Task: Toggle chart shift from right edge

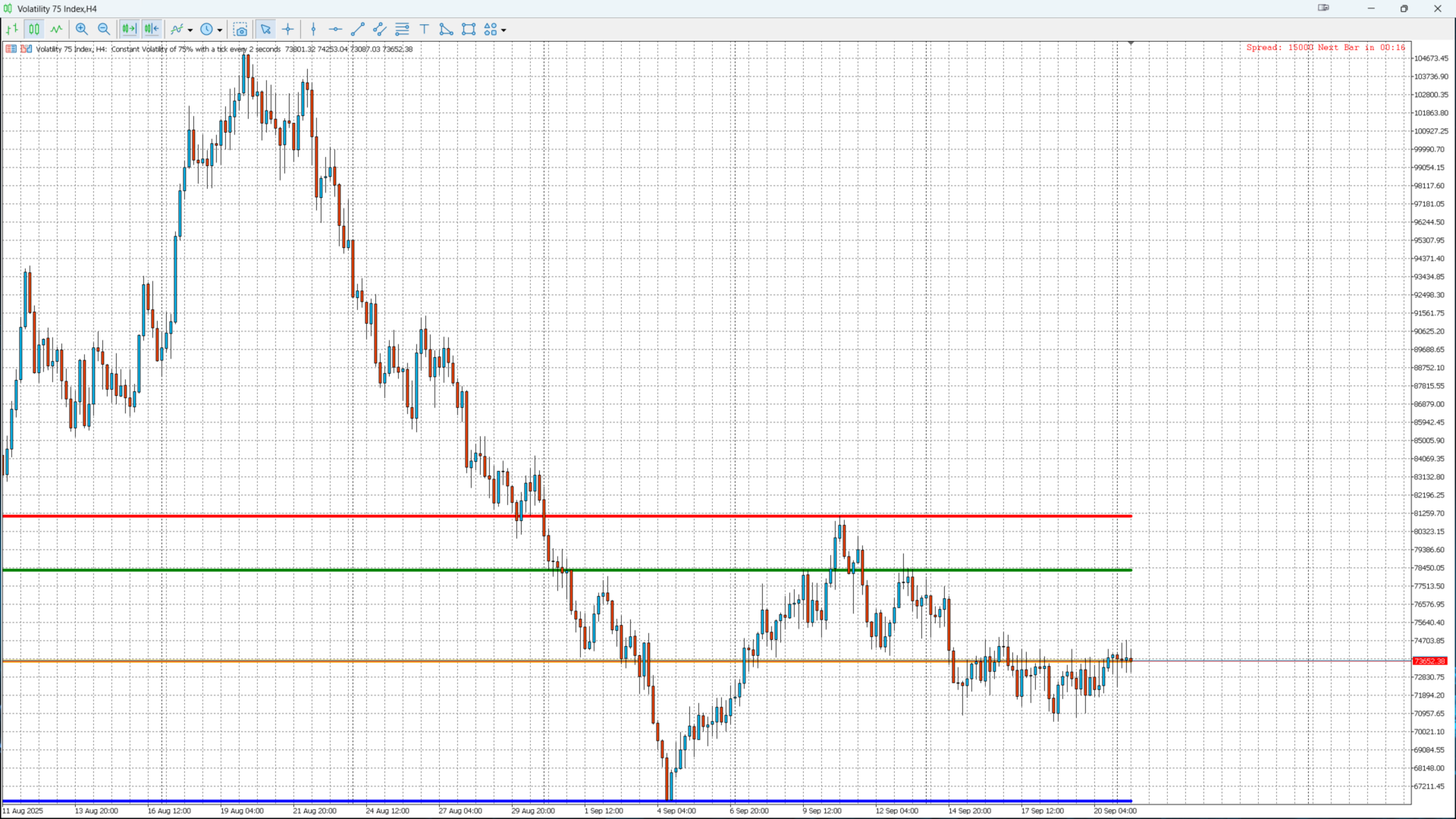Action: 152,30
